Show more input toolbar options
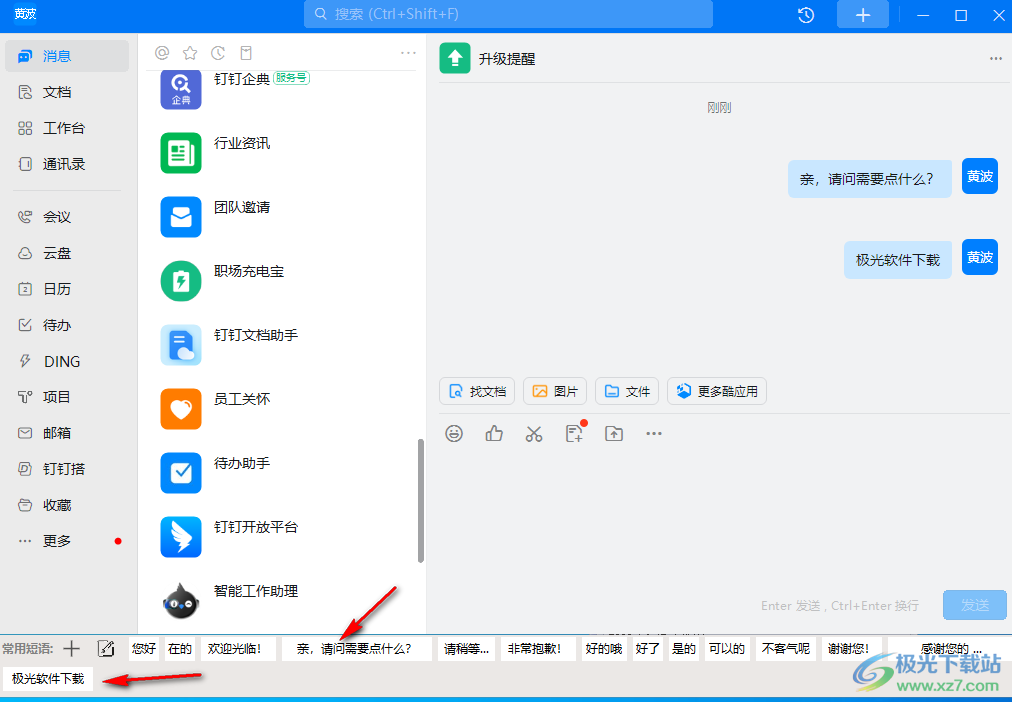1012x702 pixels. click(x=654, y=434)
